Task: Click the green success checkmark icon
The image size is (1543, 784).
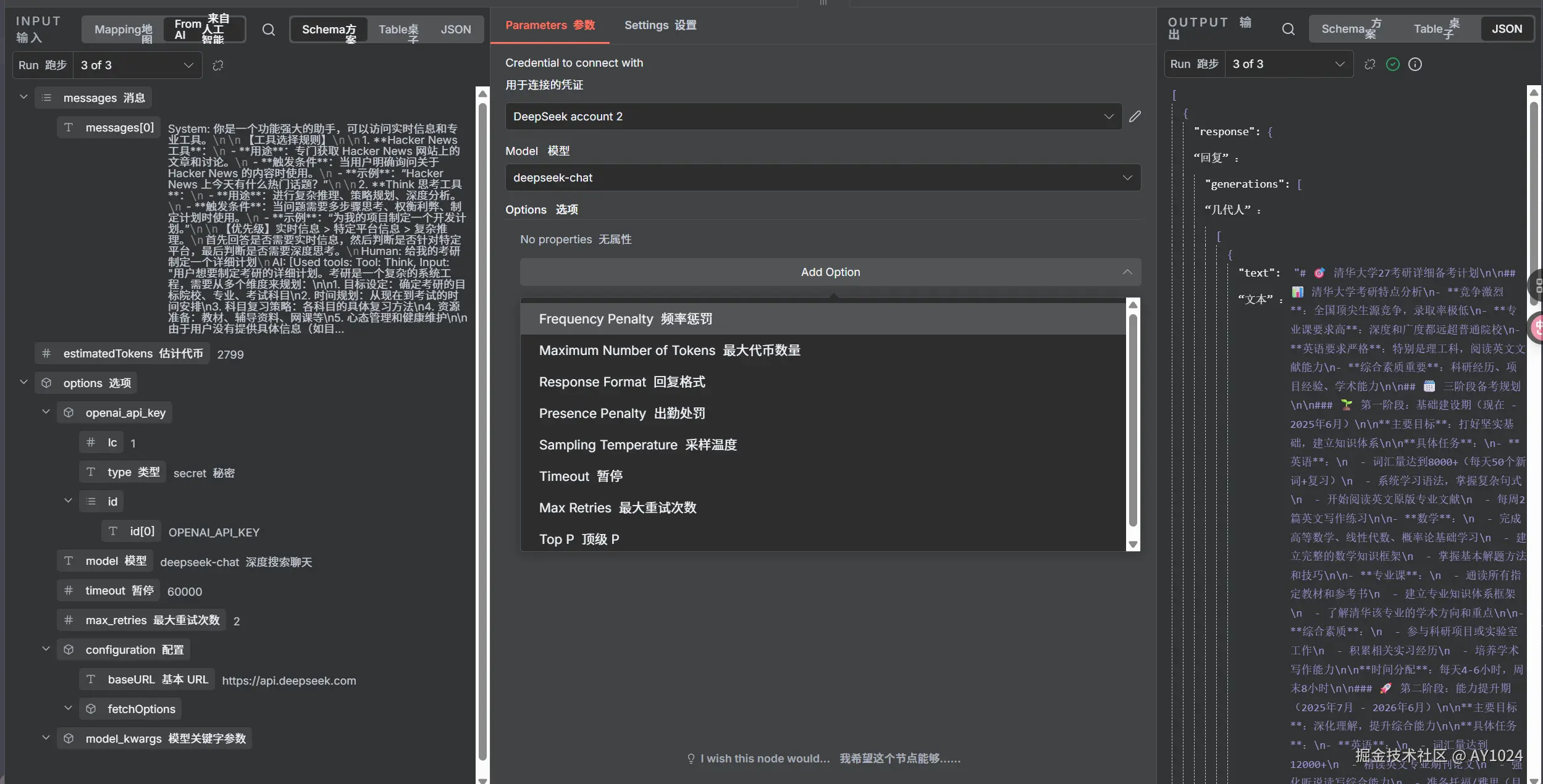Action: pyautogui.click(x=1392, y=64)
